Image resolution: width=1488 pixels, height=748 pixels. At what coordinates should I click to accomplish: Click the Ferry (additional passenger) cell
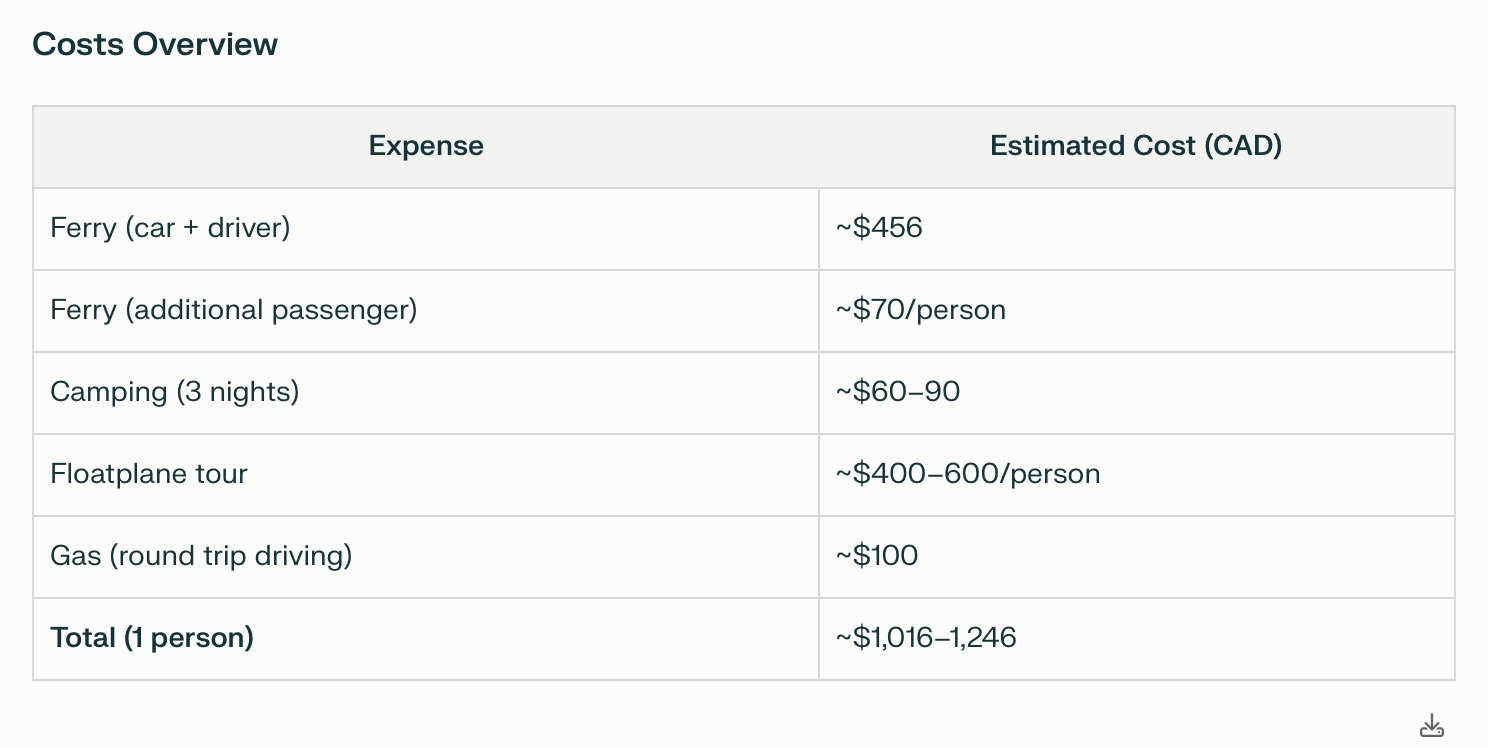coord(233,310)
